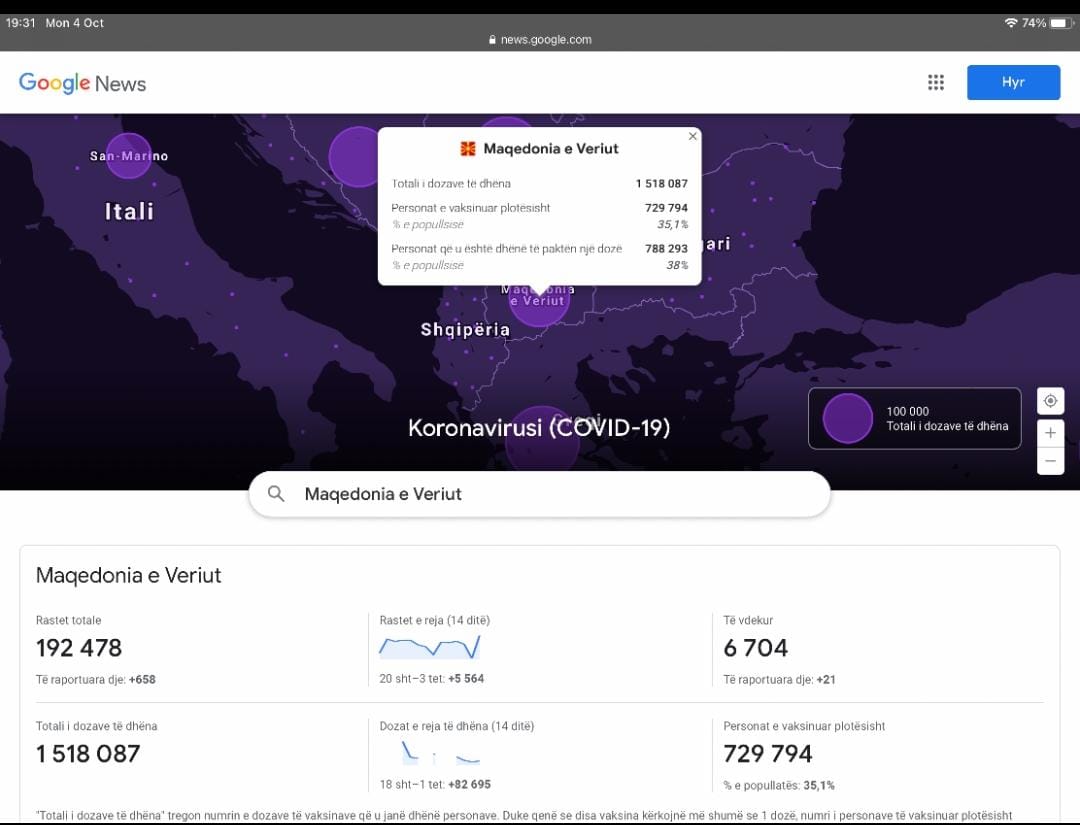Click the new cases 14-day sparkline chart

click(x=430, y=648)
